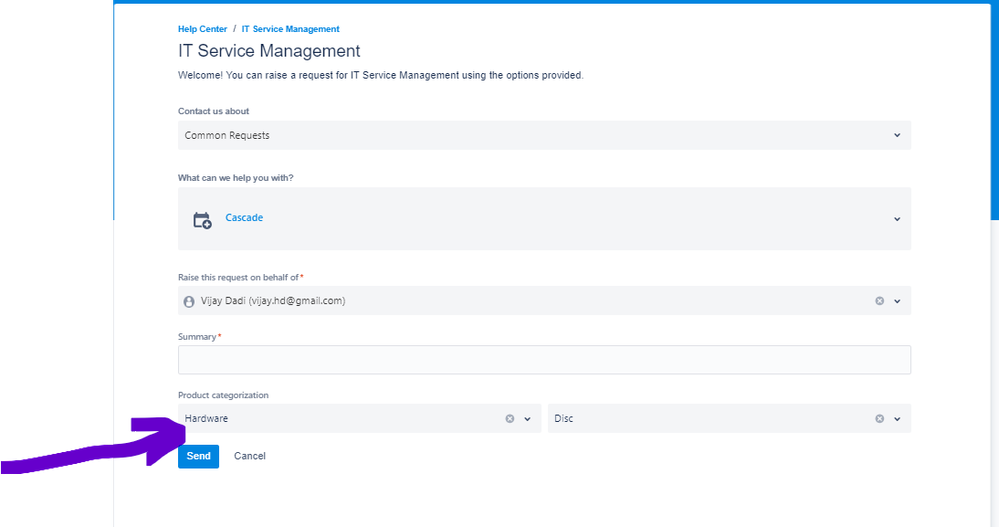Clear the Hardware category selection
The width and height of the screenshot is (999, 527).
(x=510, y=419)
